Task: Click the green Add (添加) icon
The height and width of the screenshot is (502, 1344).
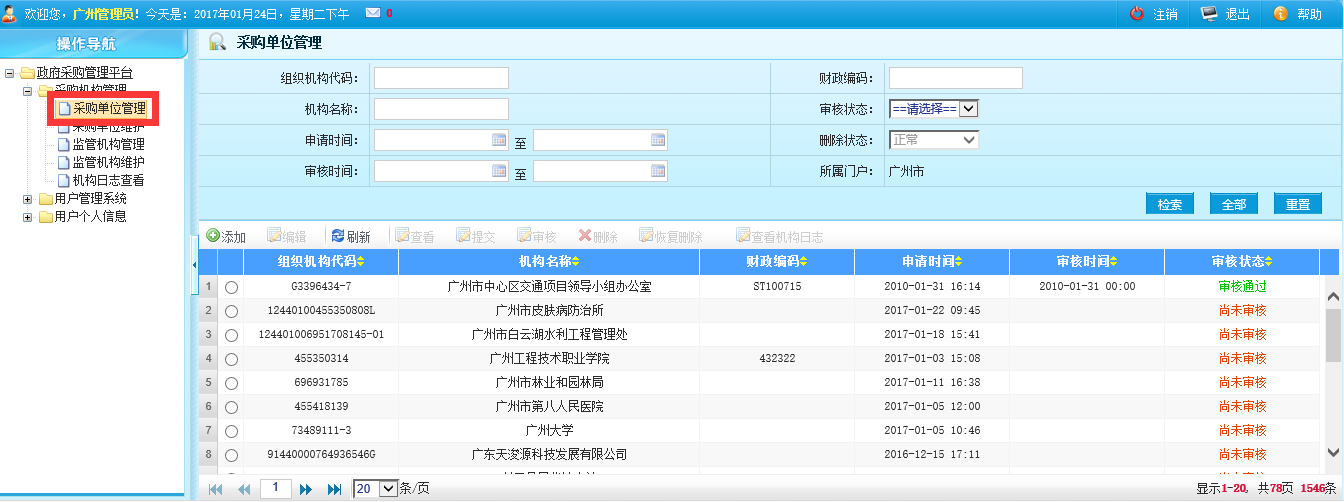Action: click(x=213, y=237)
